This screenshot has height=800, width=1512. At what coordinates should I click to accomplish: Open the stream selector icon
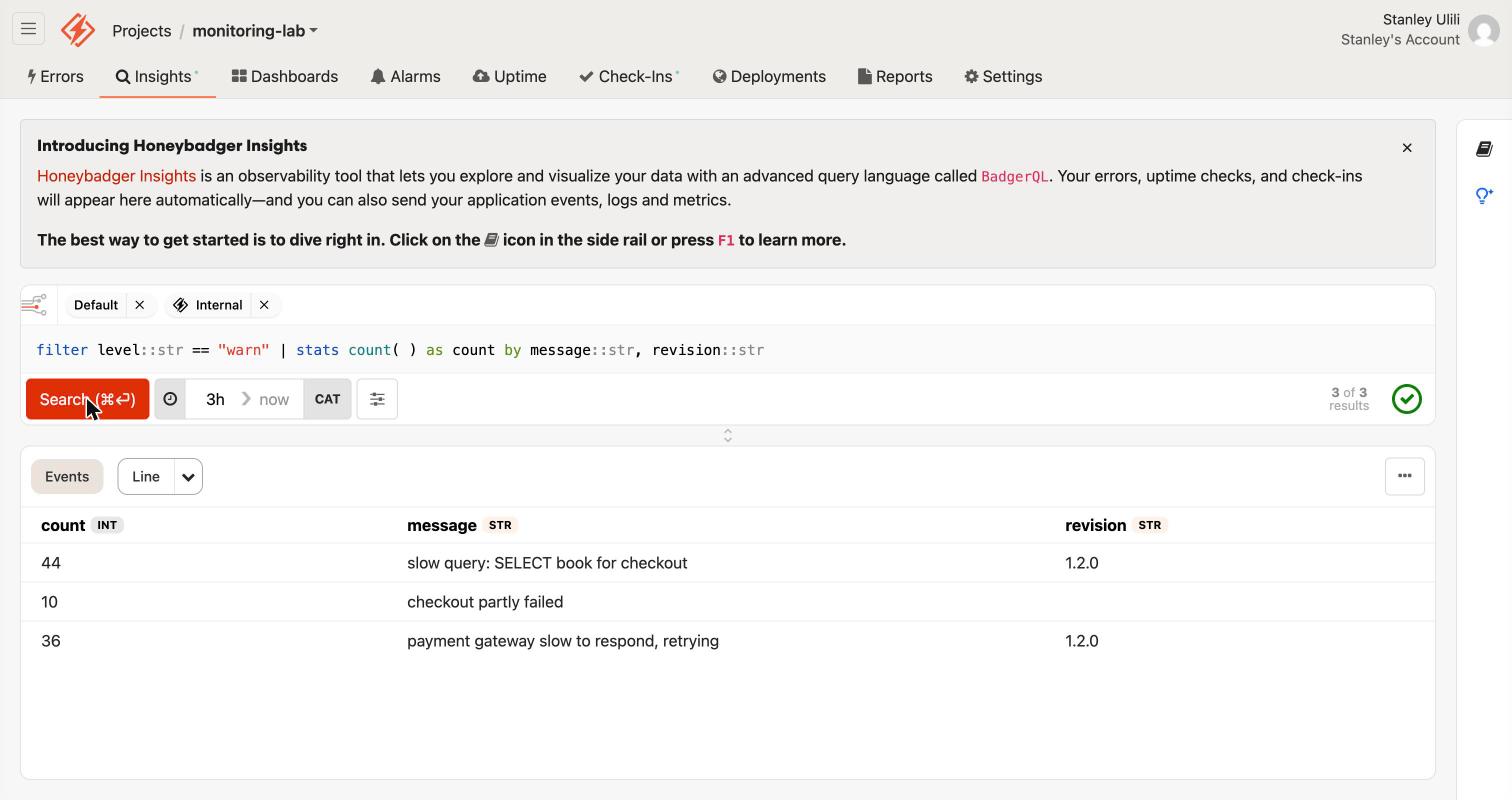34,304
